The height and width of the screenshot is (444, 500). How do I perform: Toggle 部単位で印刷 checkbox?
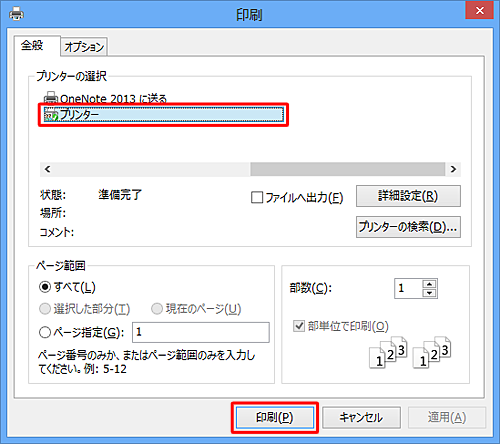pyautogui.click(x=299, y=326)
